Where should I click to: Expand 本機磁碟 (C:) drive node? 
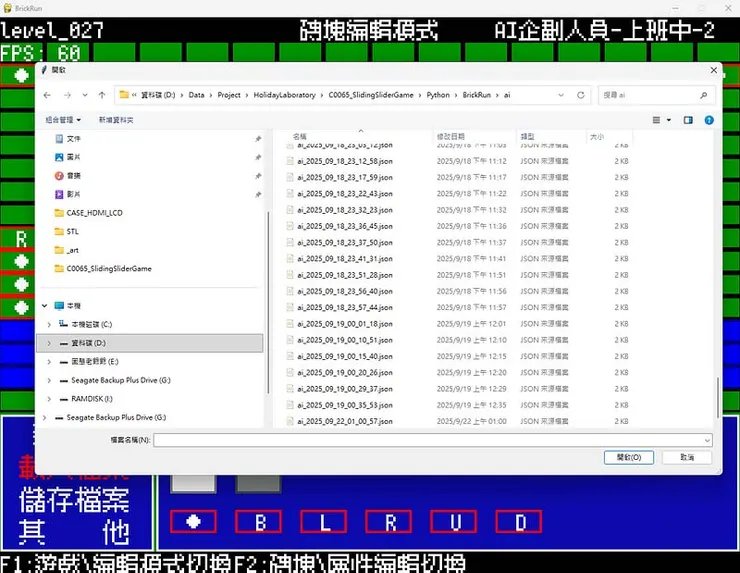pyautogui.click(x=49, y=324)
